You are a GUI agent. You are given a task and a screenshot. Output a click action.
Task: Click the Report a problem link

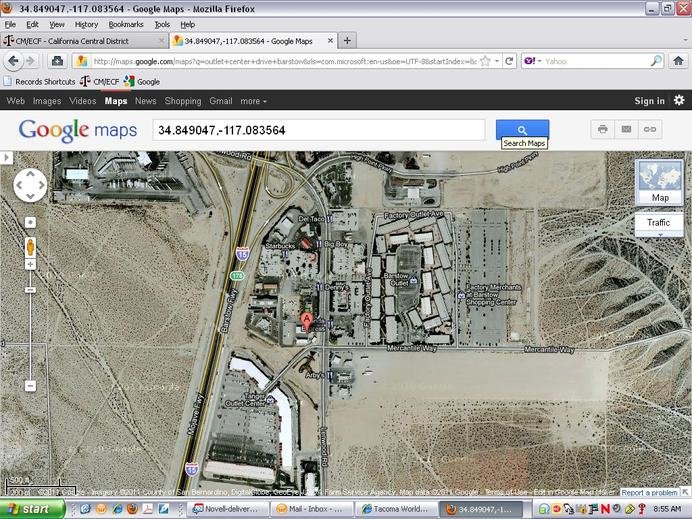[x=649, y=492]
